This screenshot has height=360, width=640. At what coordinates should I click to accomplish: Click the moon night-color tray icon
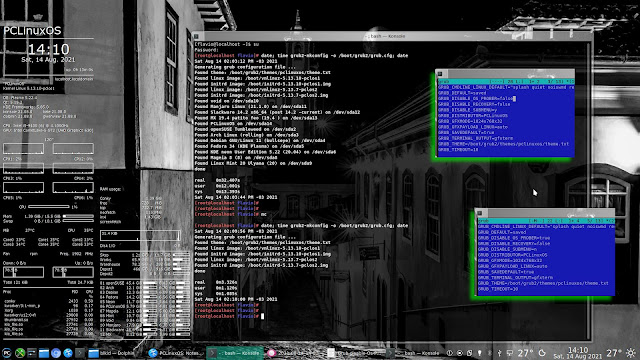point(542,353)
